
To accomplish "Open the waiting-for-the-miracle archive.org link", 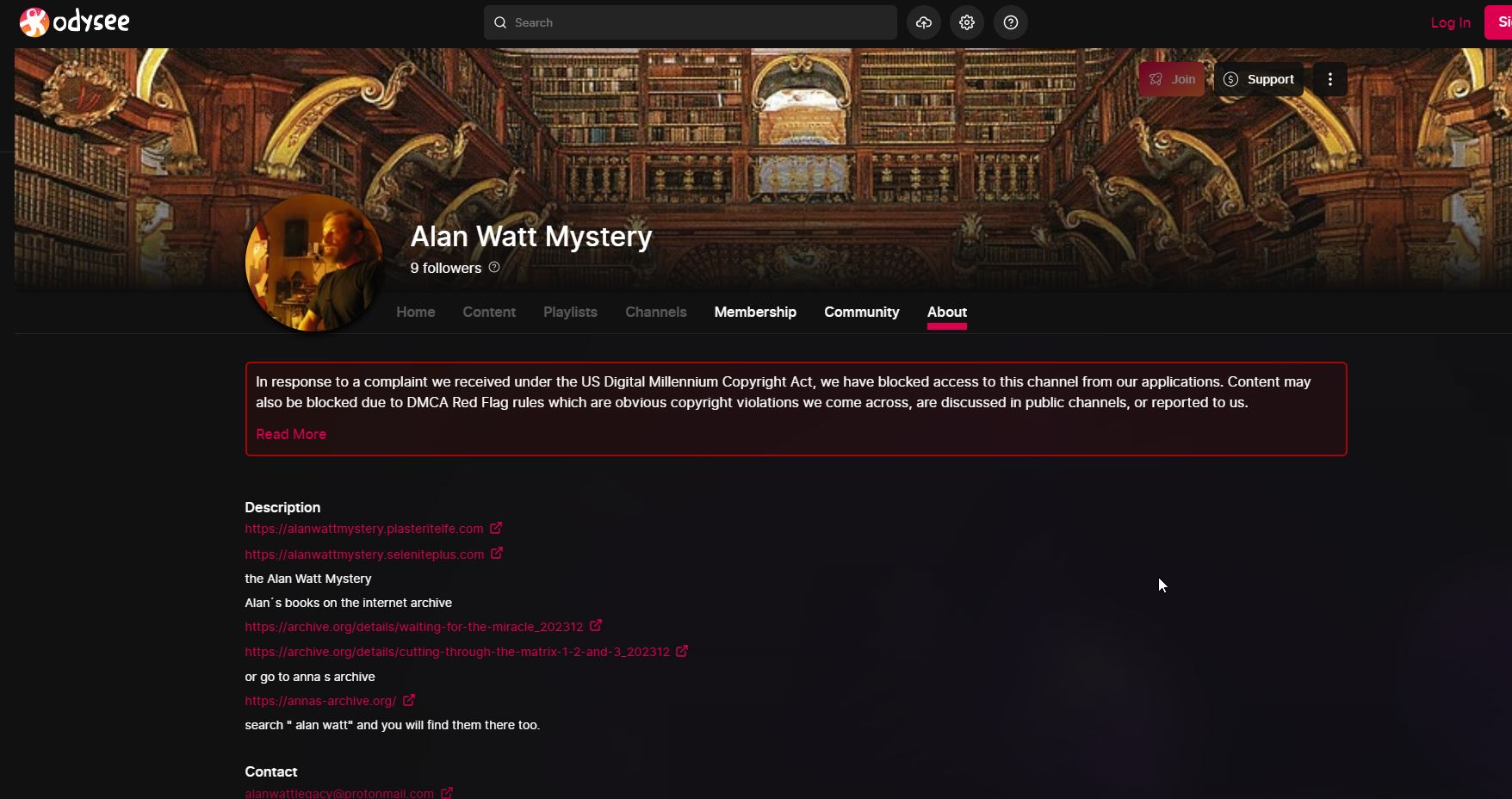I will [414, 627].
